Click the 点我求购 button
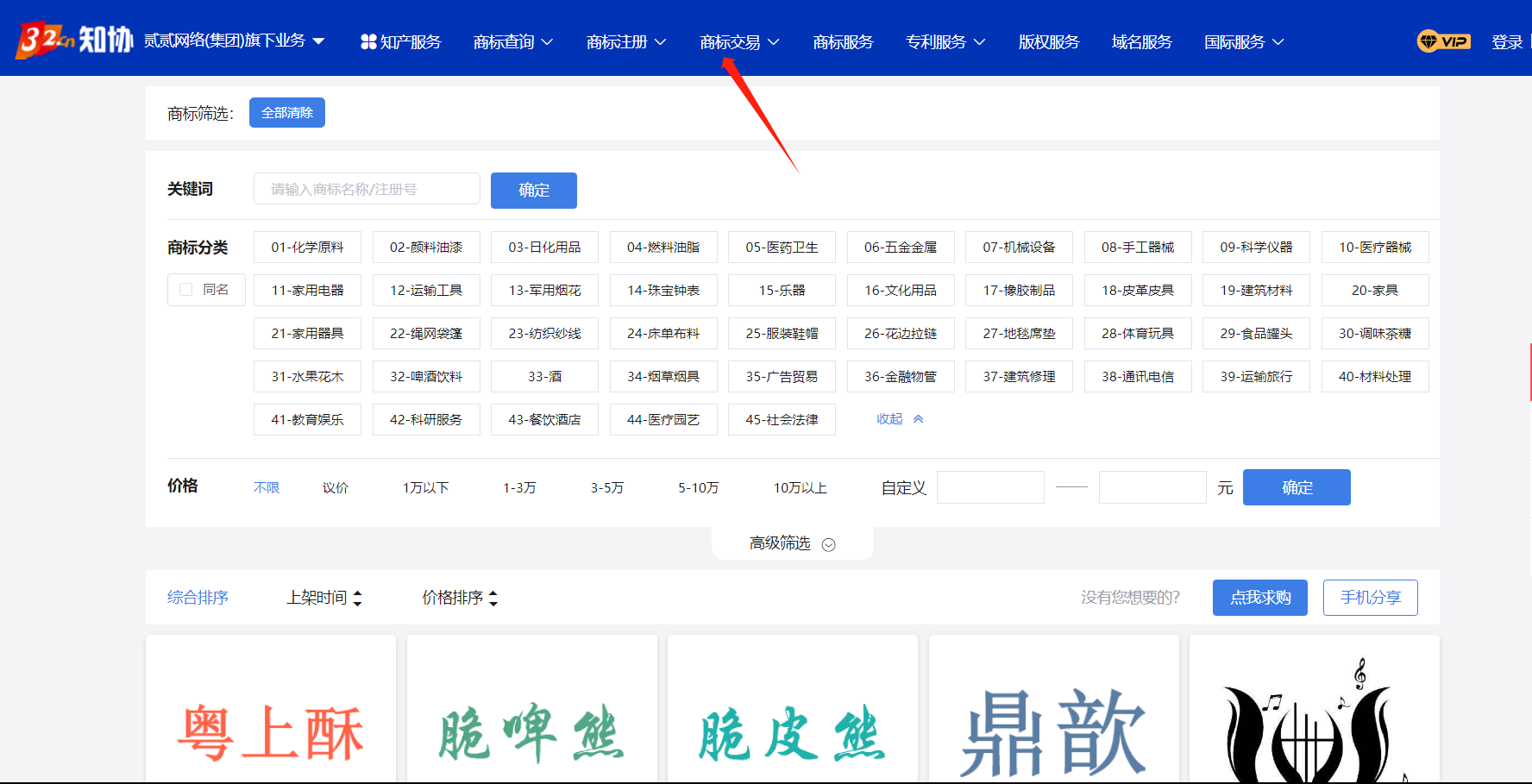1532x784 pixels. click(1260, 598)
